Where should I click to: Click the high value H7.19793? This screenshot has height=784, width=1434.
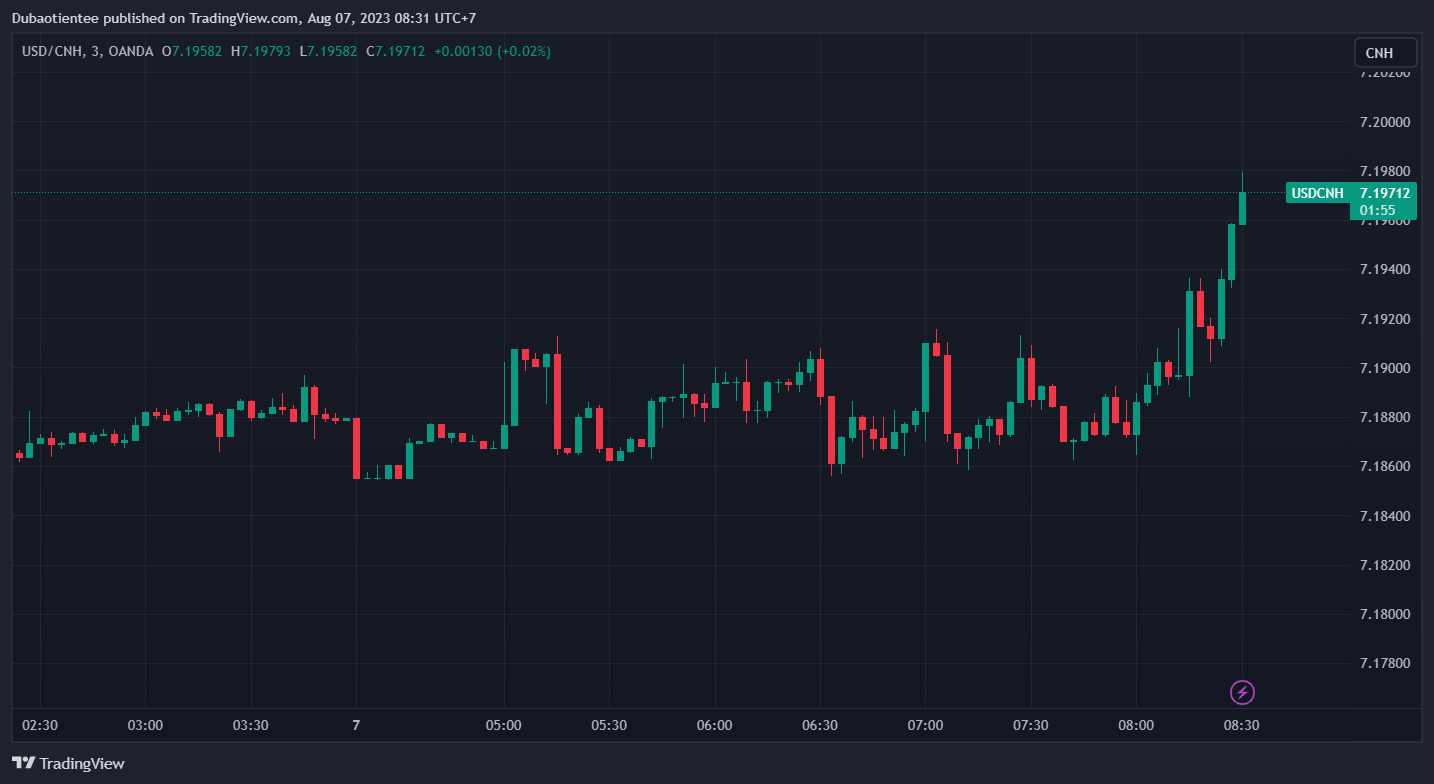(x=260, y=51)
